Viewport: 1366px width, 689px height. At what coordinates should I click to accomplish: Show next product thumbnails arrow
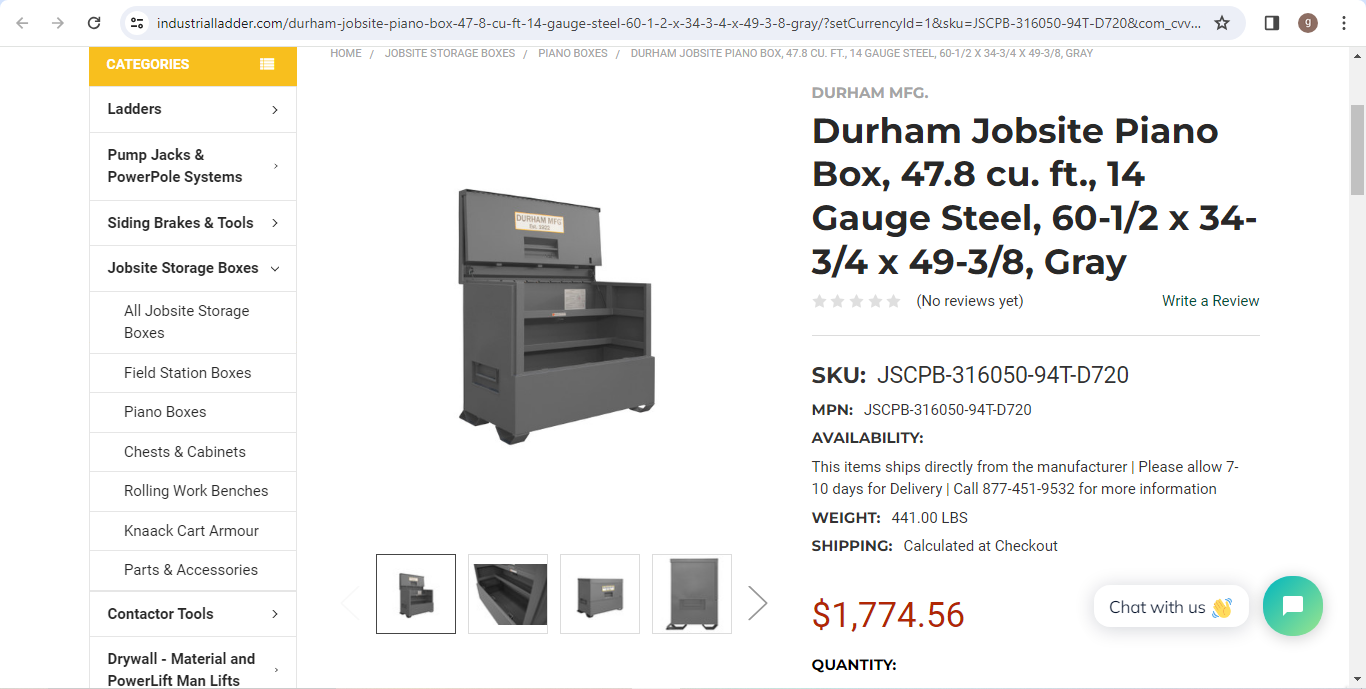tap(758, 602)
